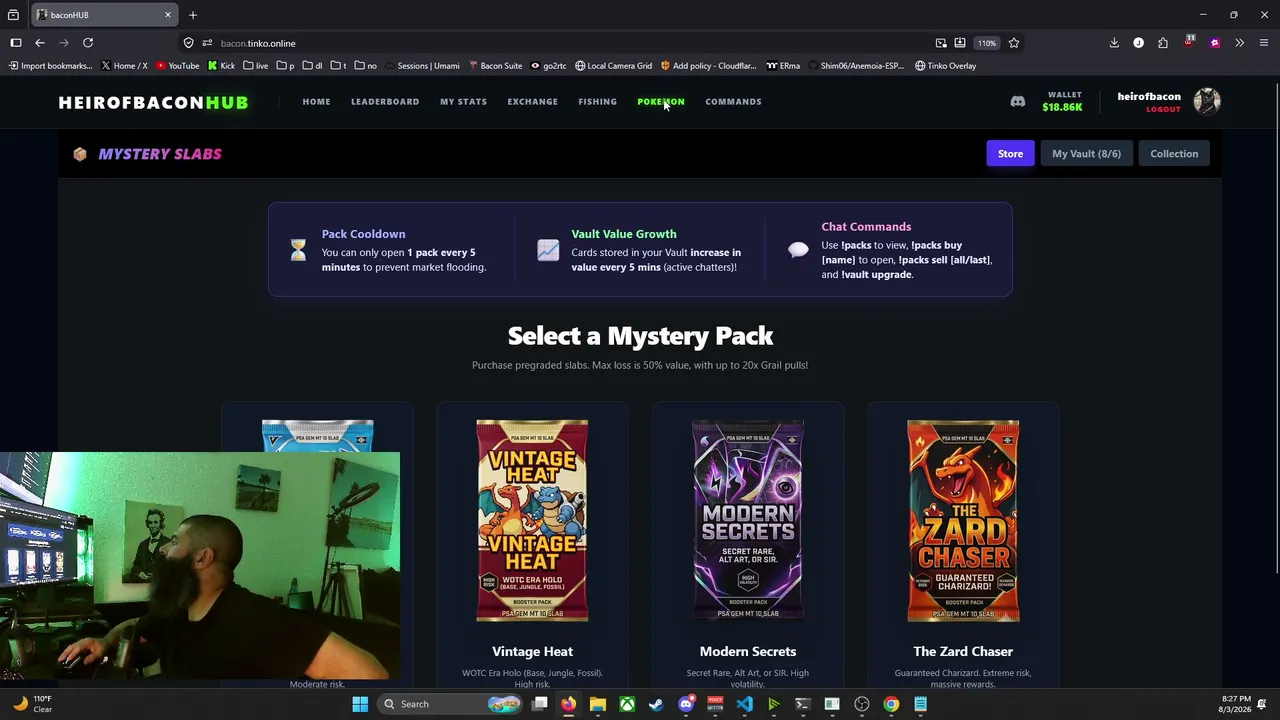Open Firefox from the taskbar
The width and height of the screenshot is (1280, 720).
tap(568, 704)
